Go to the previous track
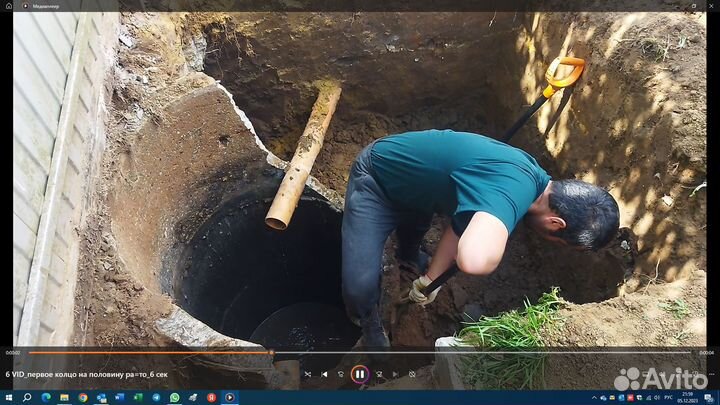The image size is (720, 405). [x=324, y=375]
